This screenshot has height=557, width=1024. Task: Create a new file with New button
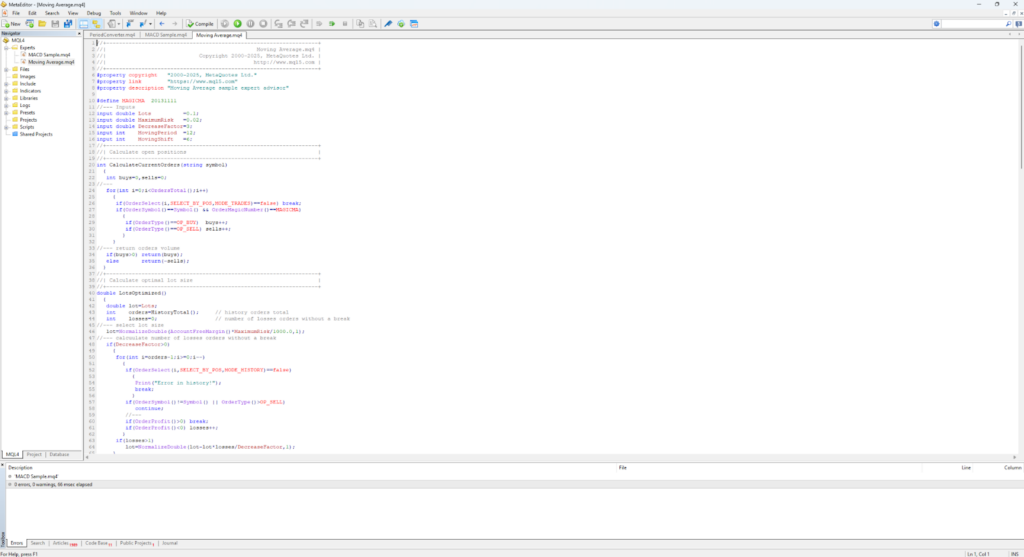click(x=13, y=23)
